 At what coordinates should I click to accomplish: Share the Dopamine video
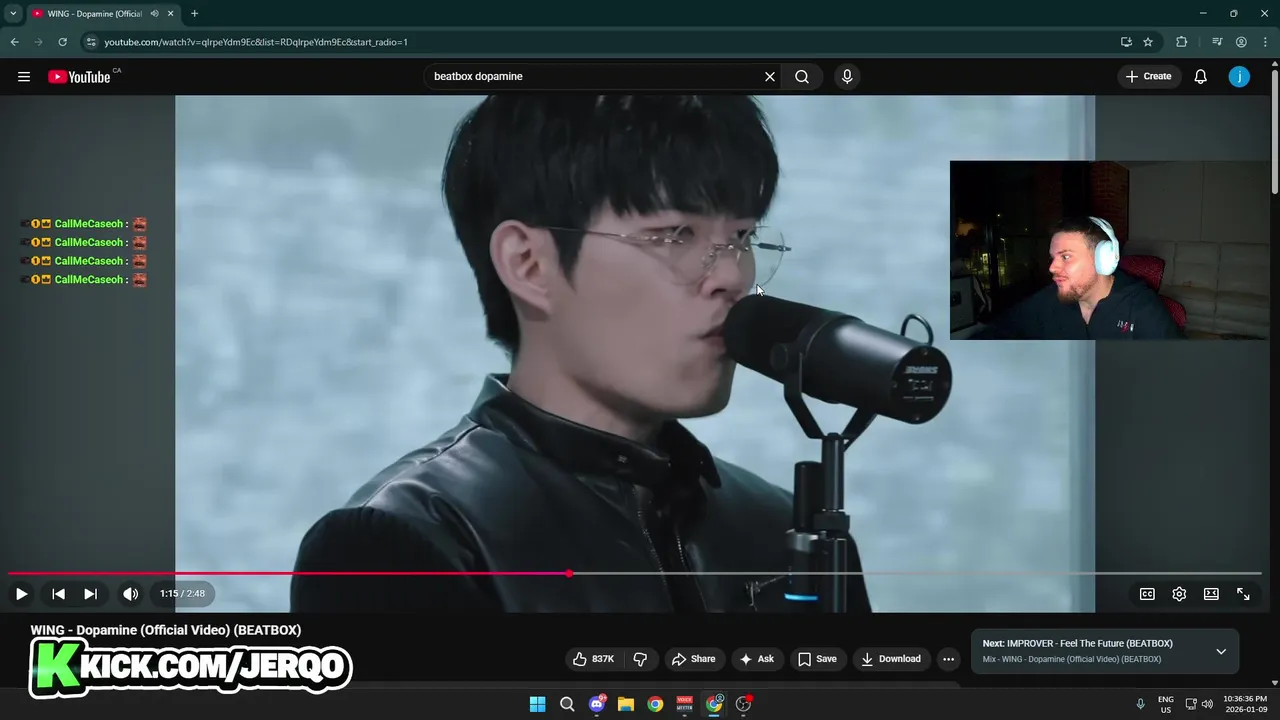(x=694, y=659)
